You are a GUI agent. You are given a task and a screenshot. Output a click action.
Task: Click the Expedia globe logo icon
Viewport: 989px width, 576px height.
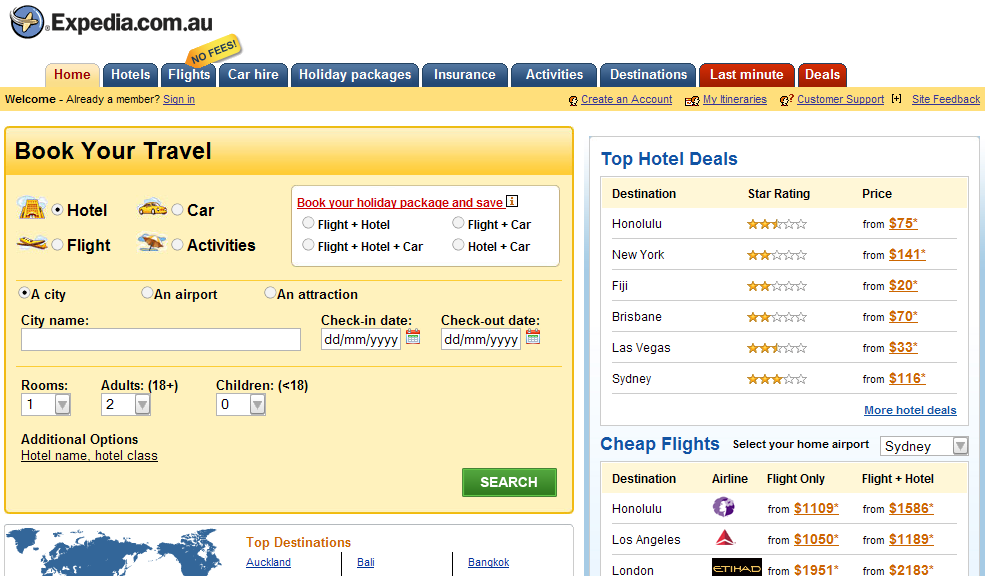click(27, 22)
